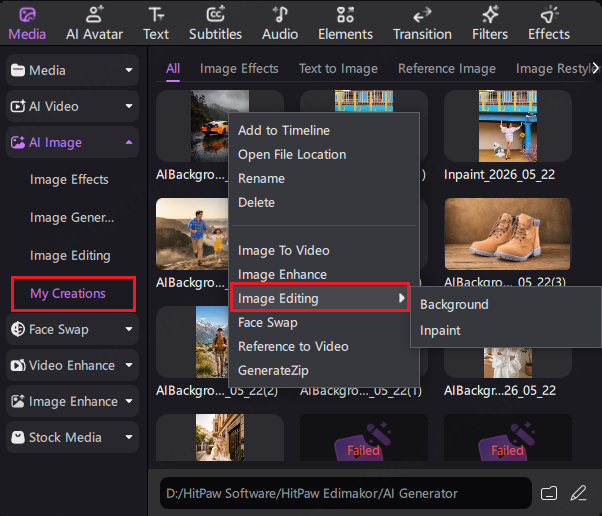Image resolution: width=602 pixels, height=516 pixels.
Task: Click the AI Video icon in sidebar
Action: click(18, 106)
